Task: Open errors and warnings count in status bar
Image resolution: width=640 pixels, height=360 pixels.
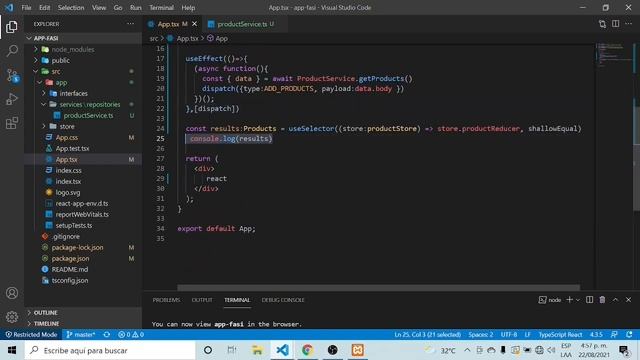Action: [131, 334]
